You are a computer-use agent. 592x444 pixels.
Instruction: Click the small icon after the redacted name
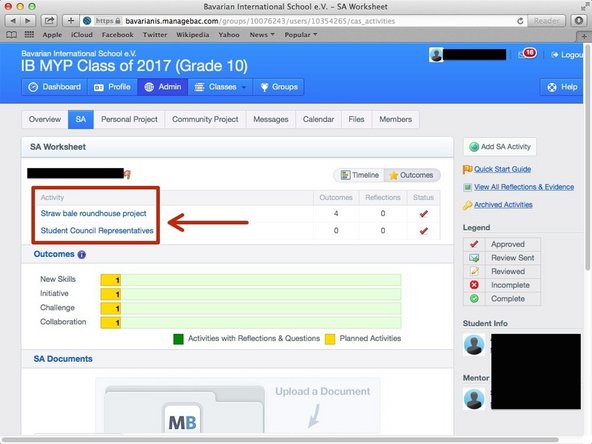[128, 174]
